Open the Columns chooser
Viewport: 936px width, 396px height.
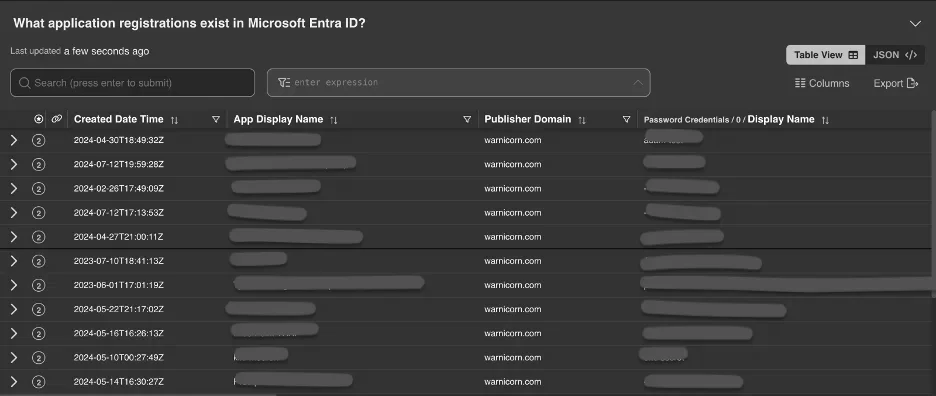tap(822, 83)
